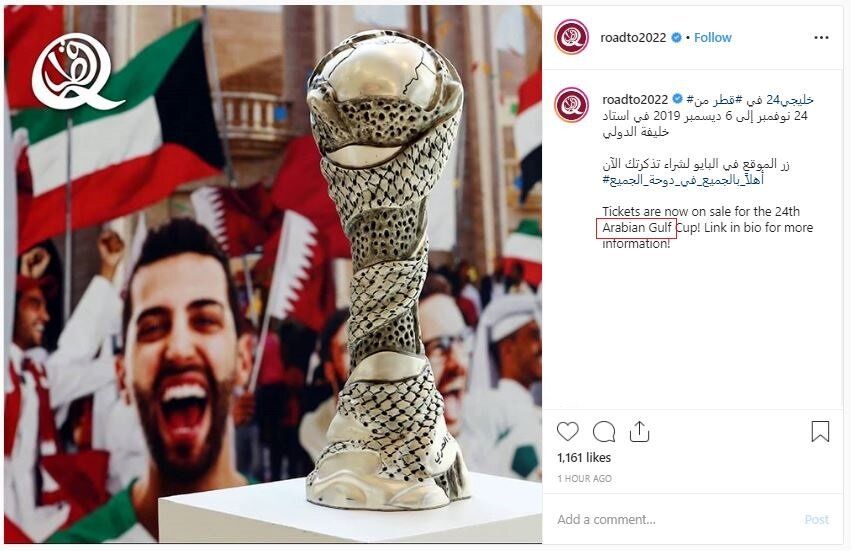Click verified badge next to caption username
Screen dimensions: 851x551
pyautogui.click(x=678, y=99)
